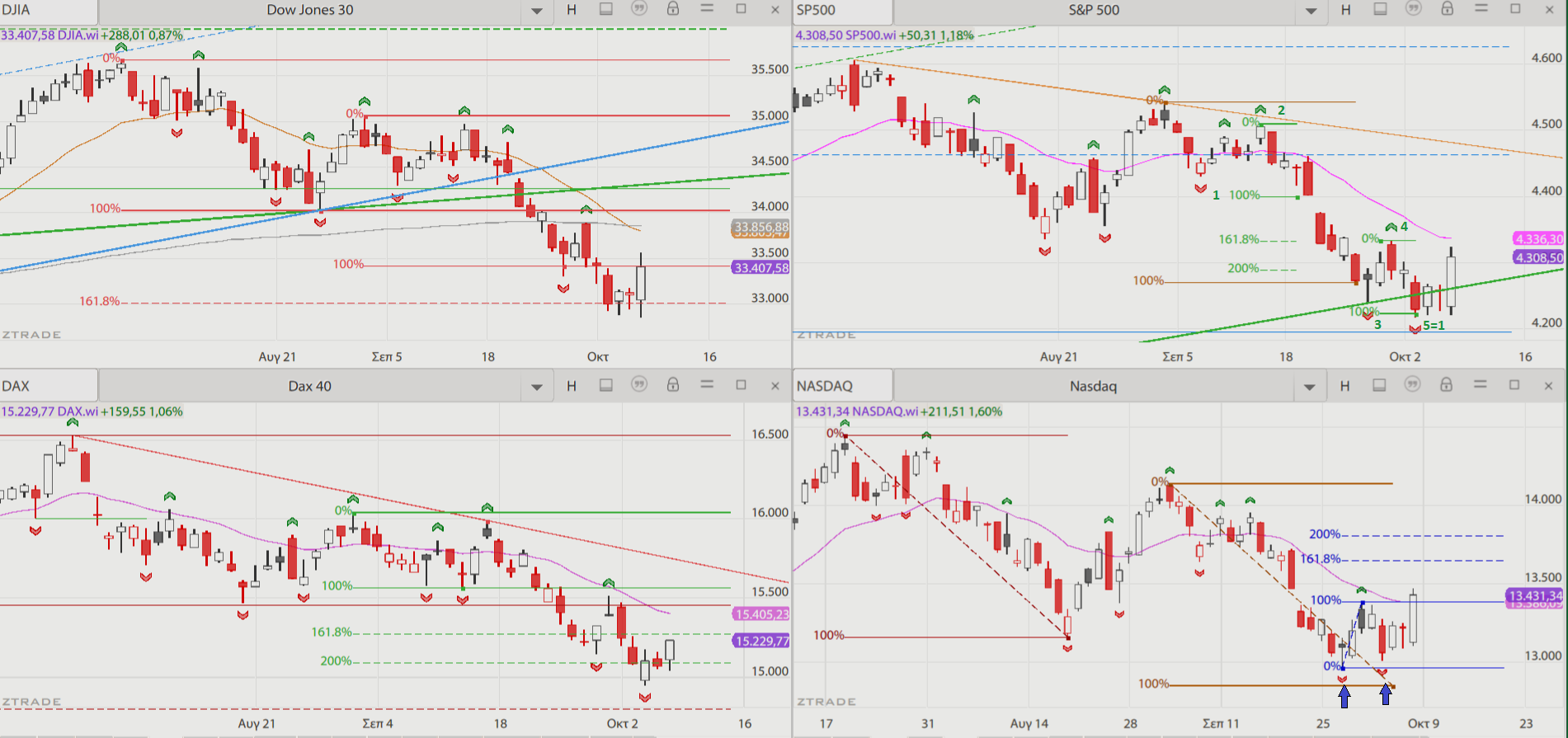1568x738 pixels.
Task: Click the NASDAQ symbol input field
Action: click(843, 386)
